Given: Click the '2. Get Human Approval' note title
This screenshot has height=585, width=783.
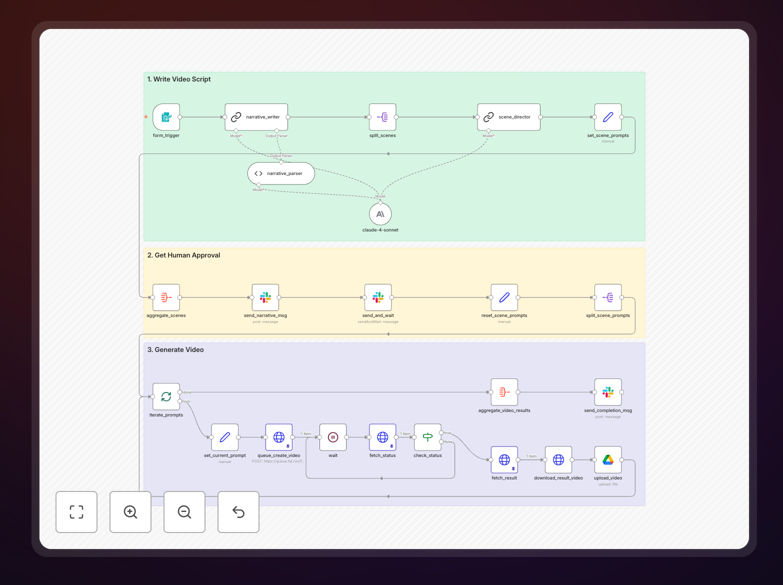Looking at the screenshot, I should 183,255.
